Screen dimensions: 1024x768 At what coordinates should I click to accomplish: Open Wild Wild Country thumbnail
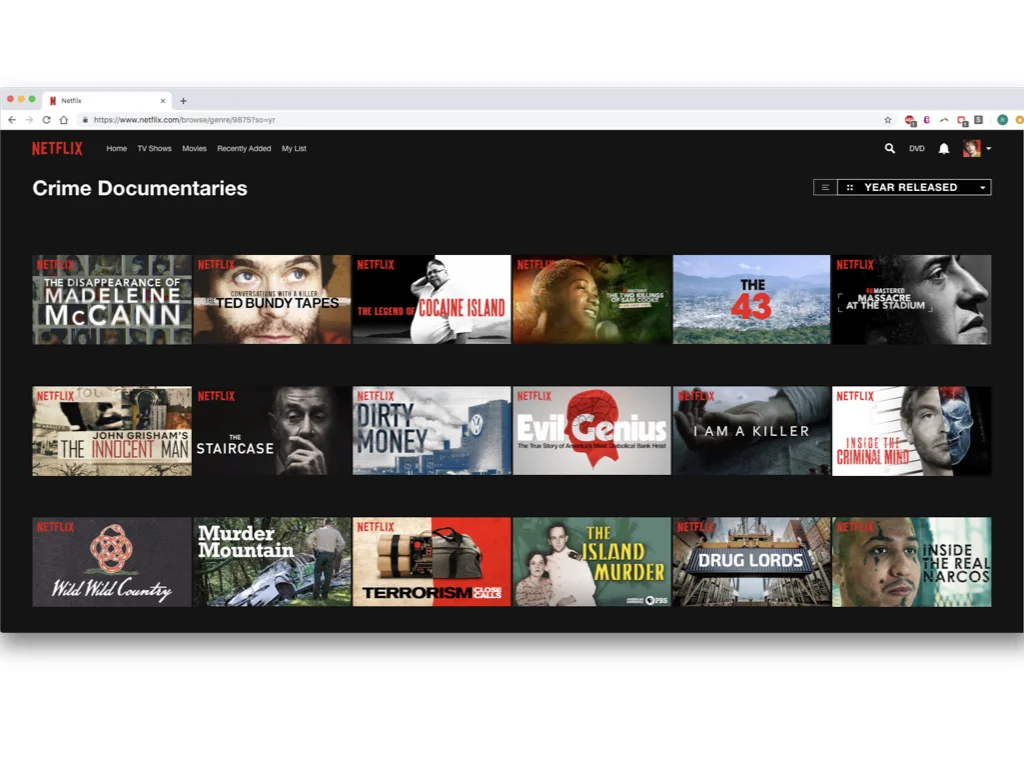(x=112, y=562)
